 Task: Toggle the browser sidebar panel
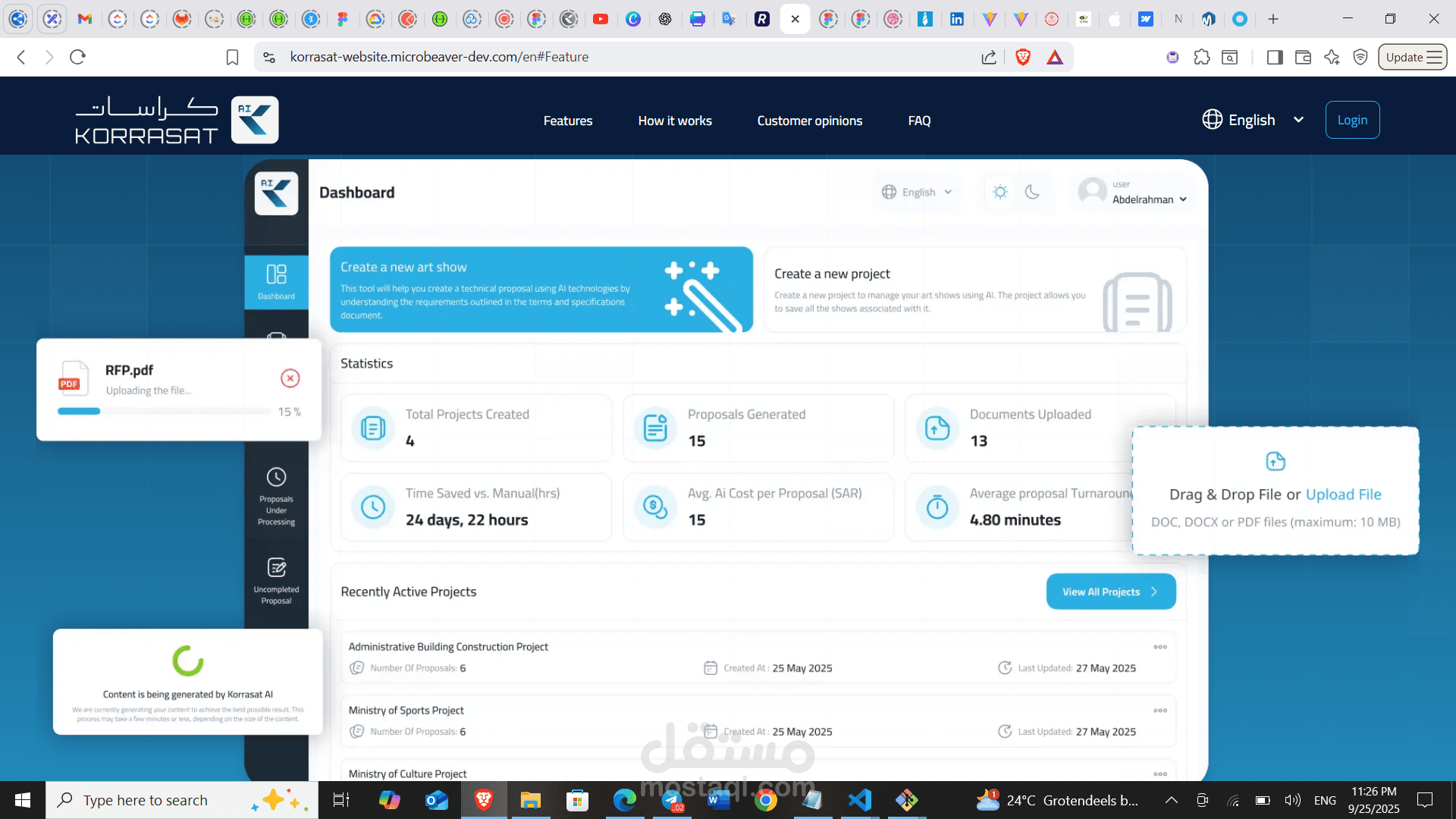(1274, 57)
